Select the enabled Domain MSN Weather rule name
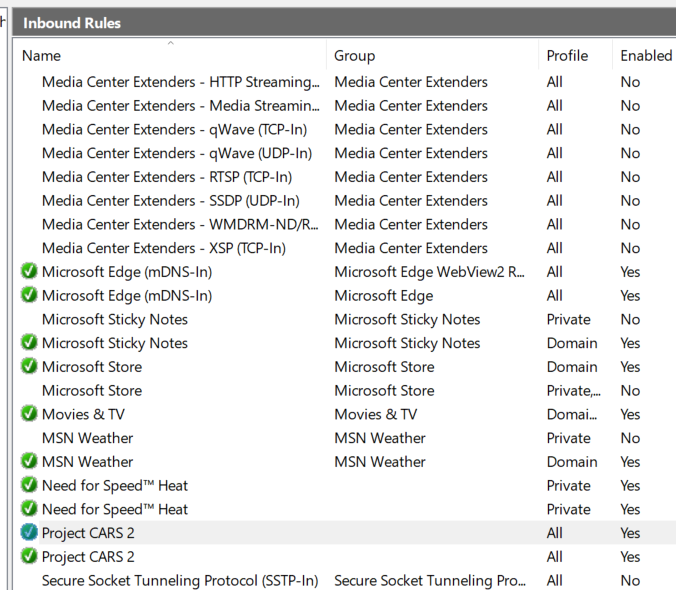Image resolution: width=676 pixels, height=590 pixels. click(88, 461)
